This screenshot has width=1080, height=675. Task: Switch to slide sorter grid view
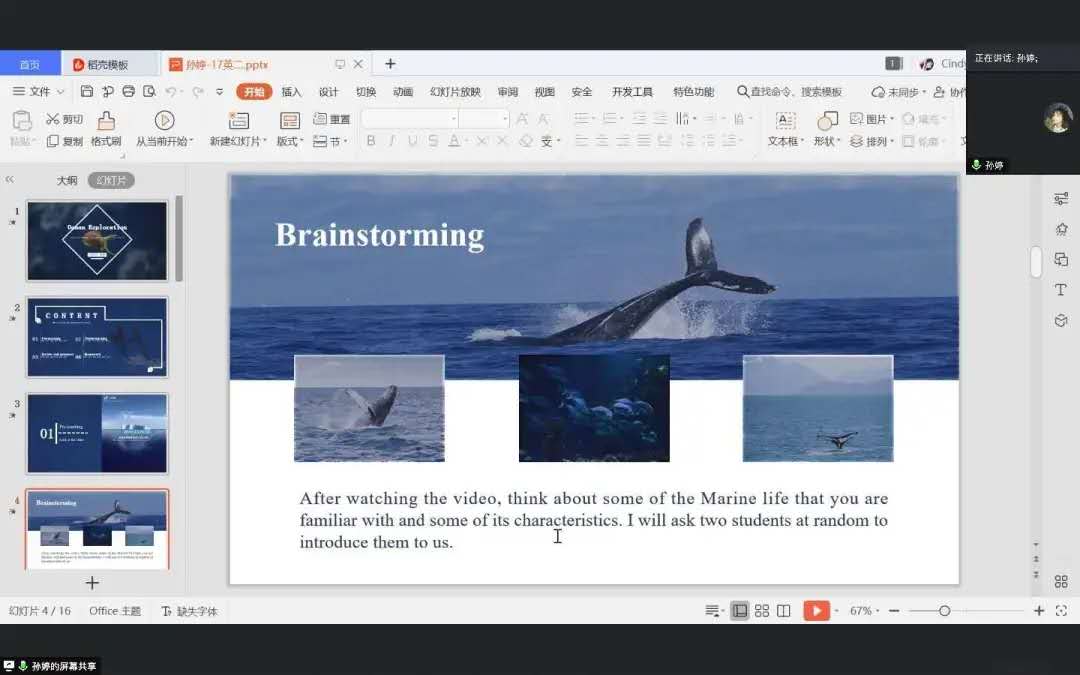[762, 611]
